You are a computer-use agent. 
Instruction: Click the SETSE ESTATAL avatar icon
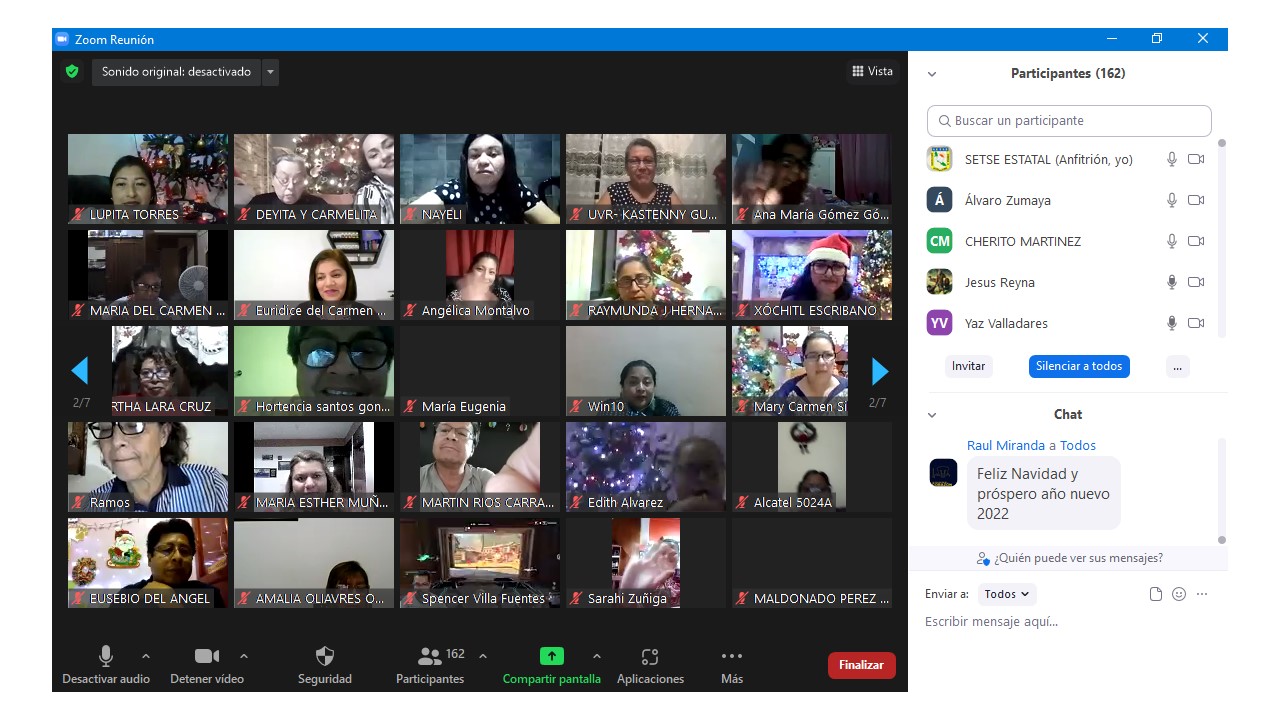point(939,159)
